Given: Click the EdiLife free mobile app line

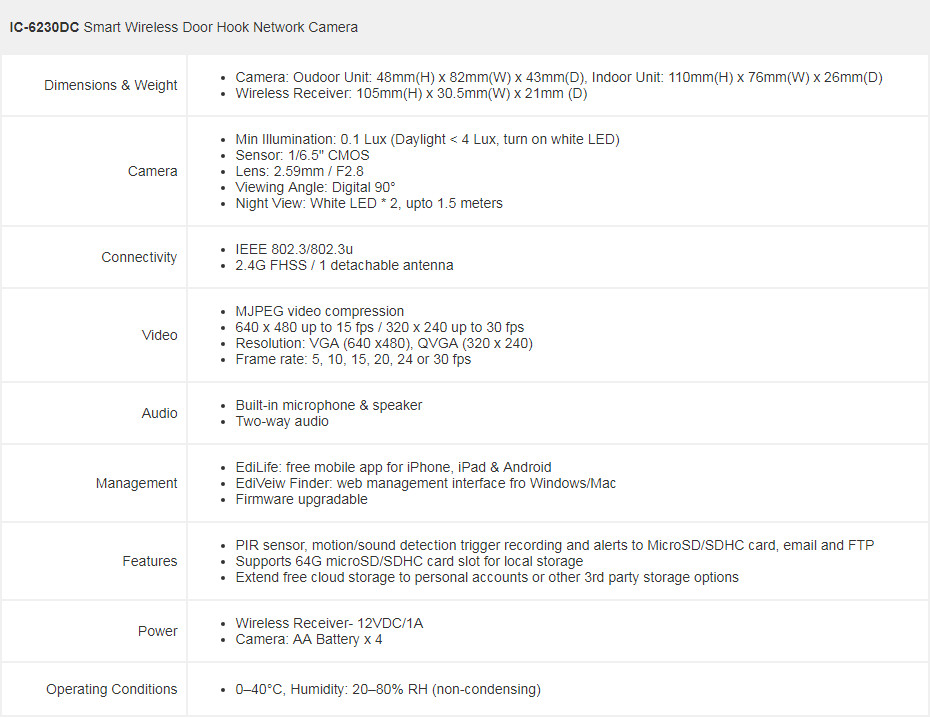Looking at the screenshot, I should point(393,467).
